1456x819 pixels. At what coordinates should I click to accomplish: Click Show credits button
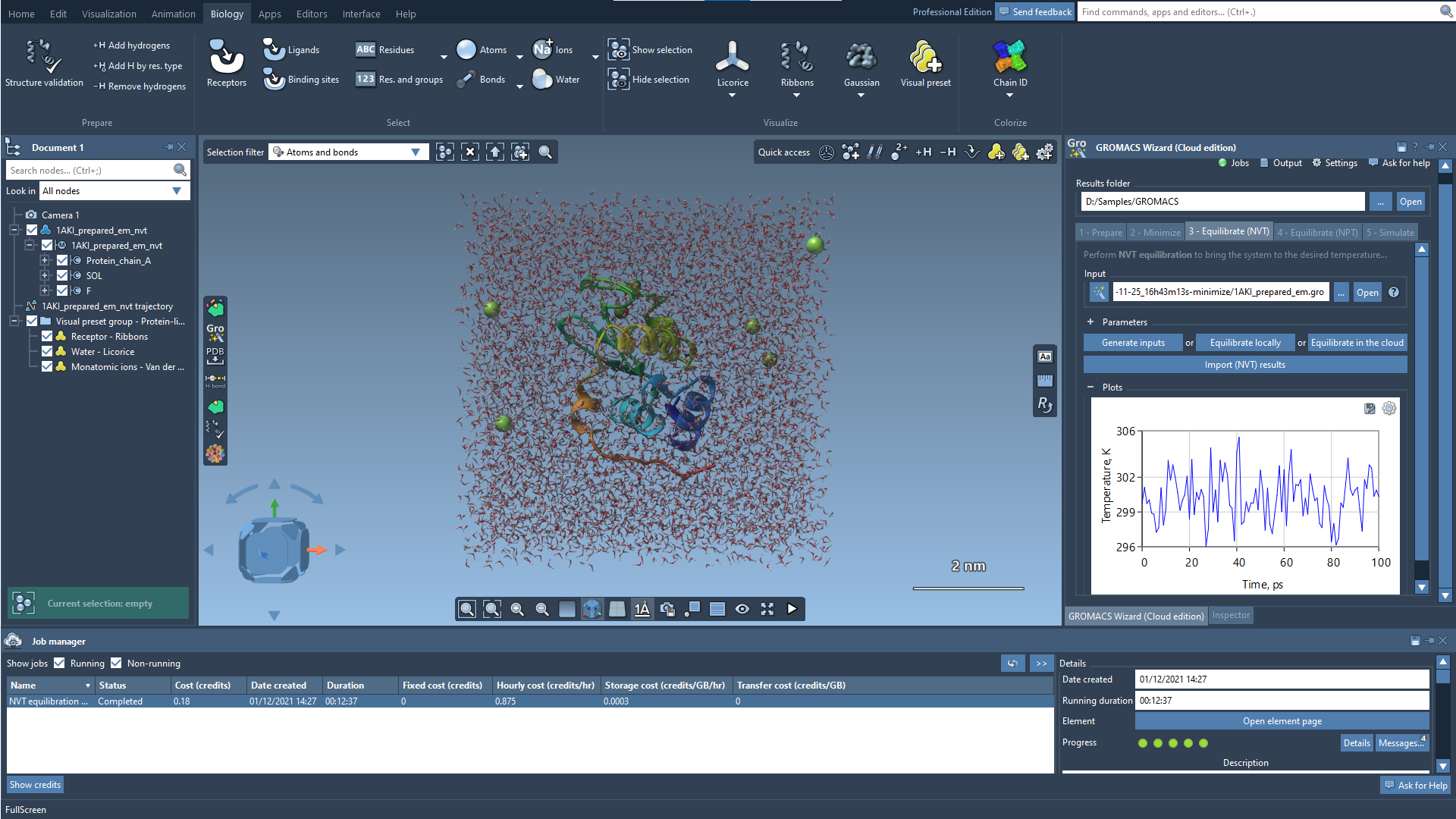(x=35, y=785)
